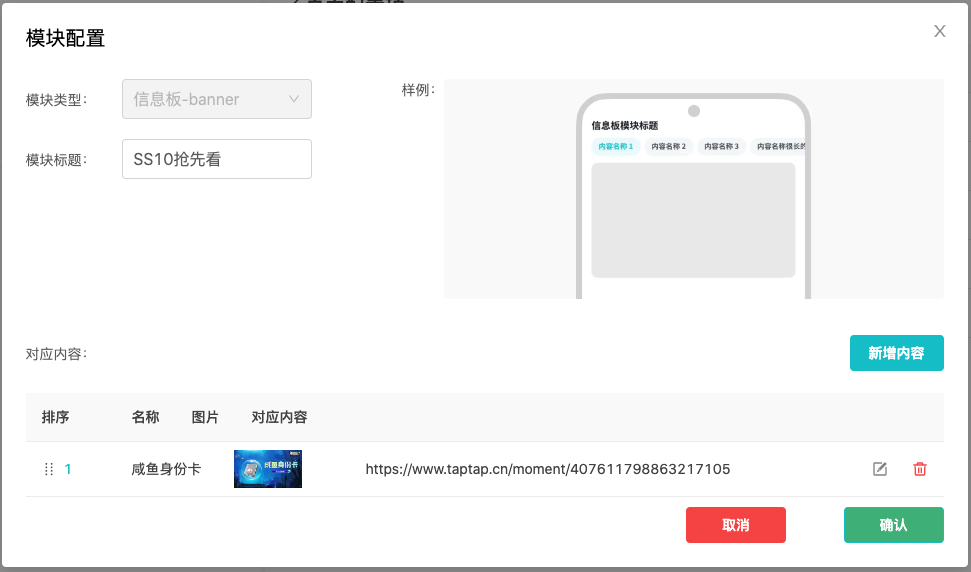Select the 内容名称 1 tab in sample preview
The height and width of the screenshot is (572, 971).
[x=616, y=147]
